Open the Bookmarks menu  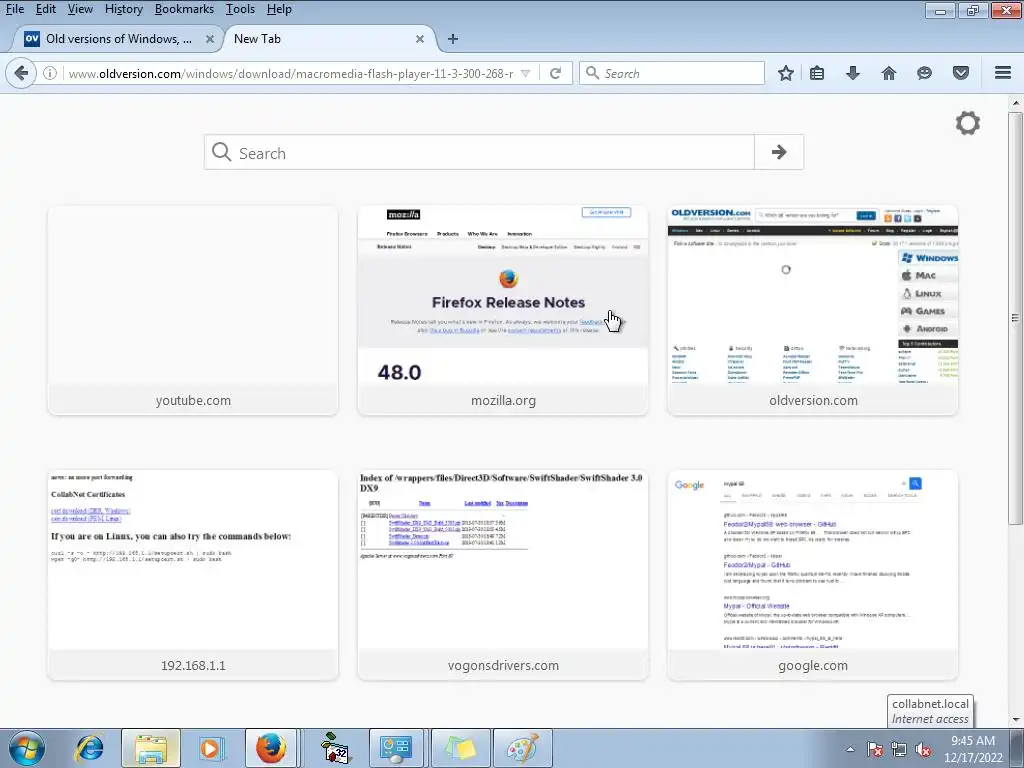[x=184, y=9]
